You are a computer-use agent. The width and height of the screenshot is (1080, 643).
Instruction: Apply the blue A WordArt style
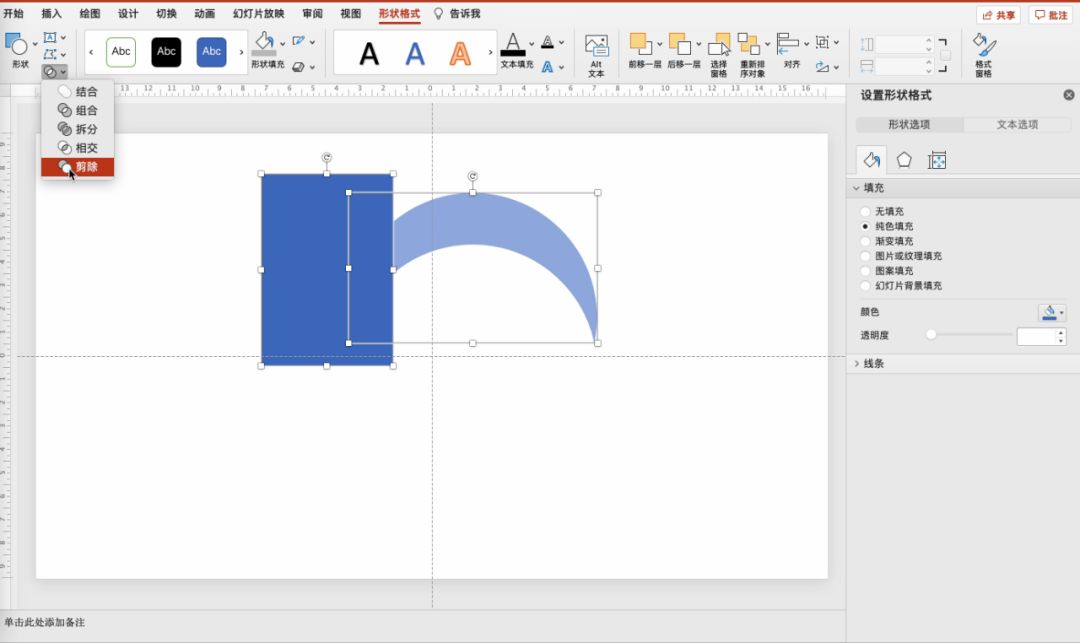pyautogui.click(x=415, y=53)
